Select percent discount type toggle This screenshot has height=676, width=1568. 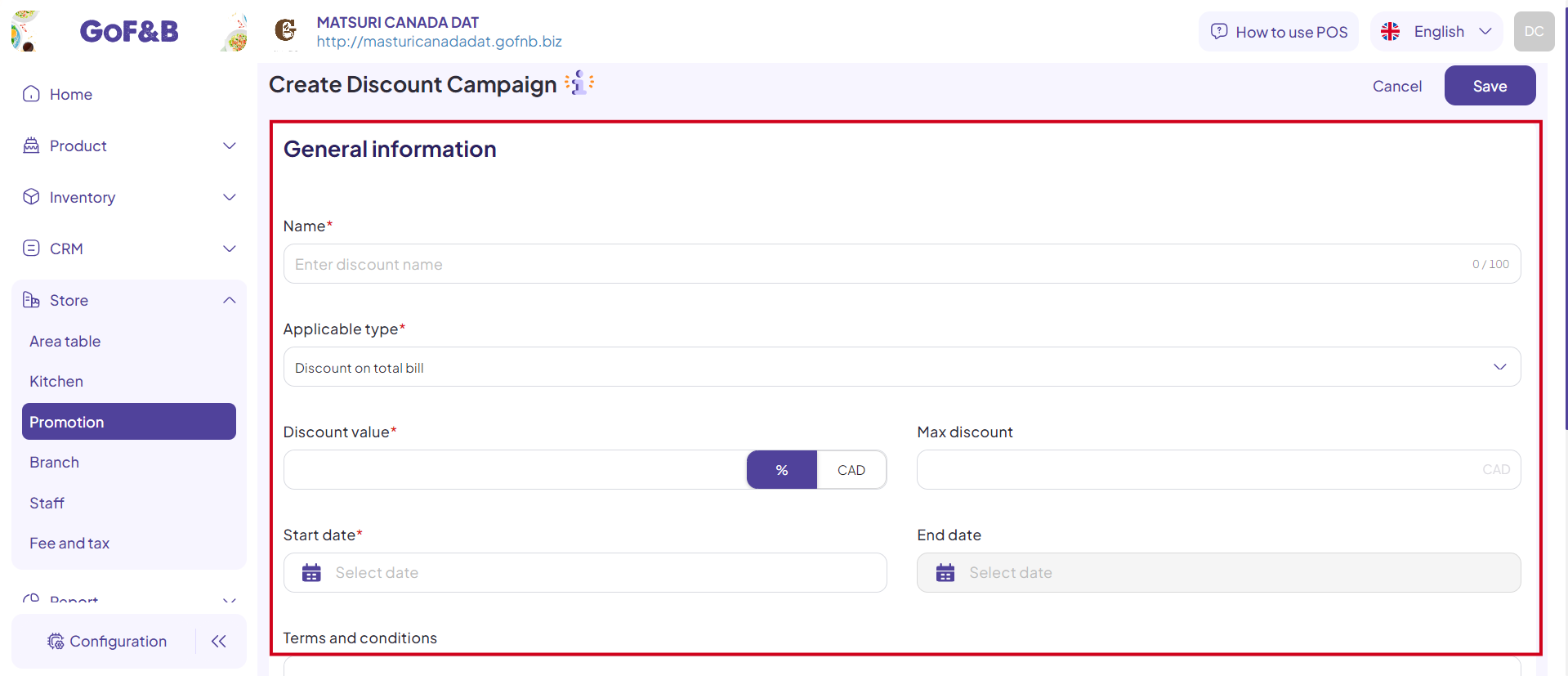[x=782, y=470]
